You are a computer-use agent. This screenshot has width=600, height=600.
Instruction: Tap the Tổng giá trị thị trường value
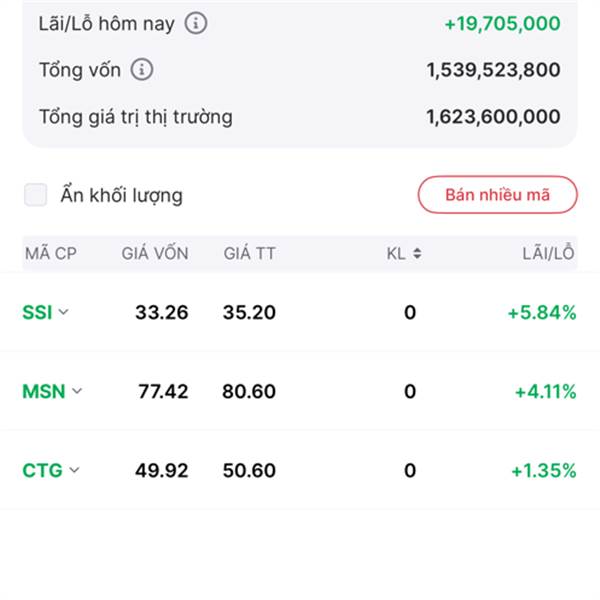(x=493, y=117)
